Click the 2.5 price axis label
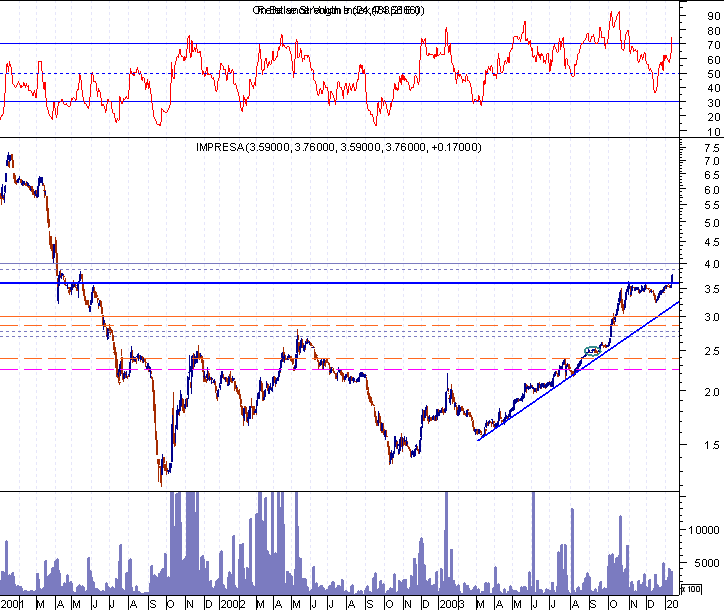This screenshot has width=724, height=610. [x=712, y=351]
